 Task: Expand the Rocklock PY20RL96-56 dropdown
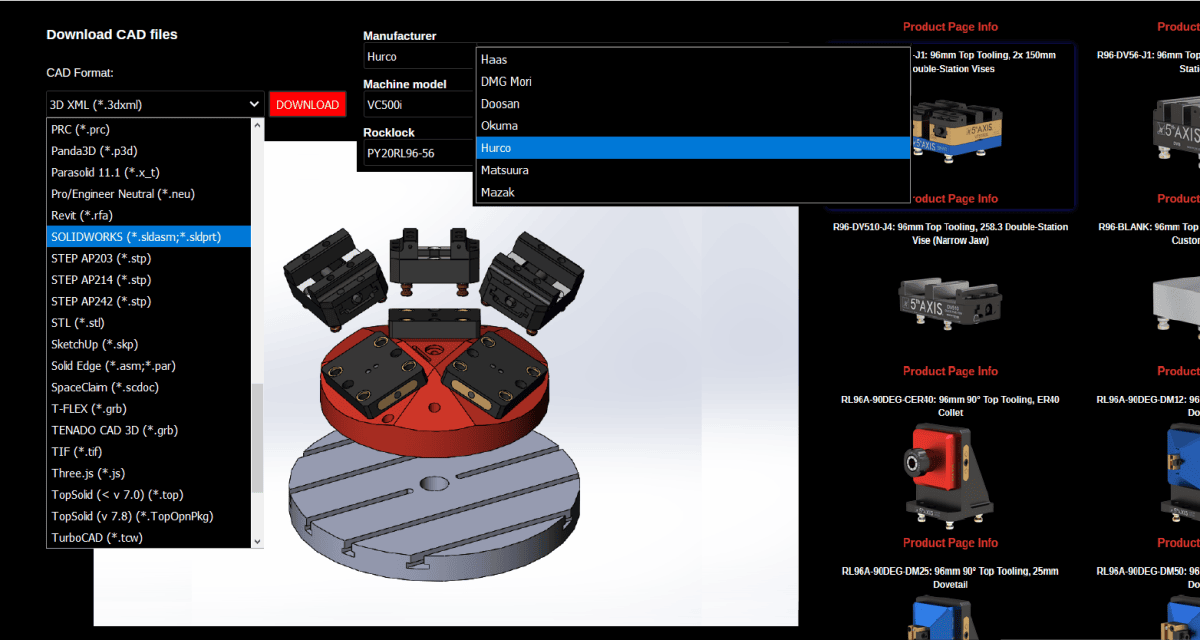(415, 153)
